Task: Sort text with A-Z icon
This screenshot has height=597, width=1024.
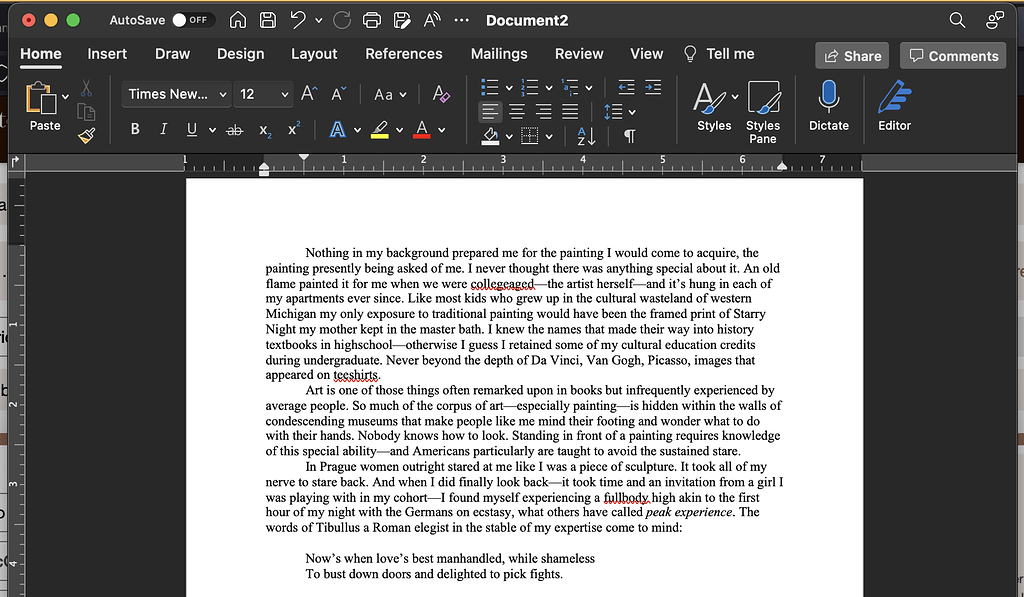Action: click(x=586, y=136)
